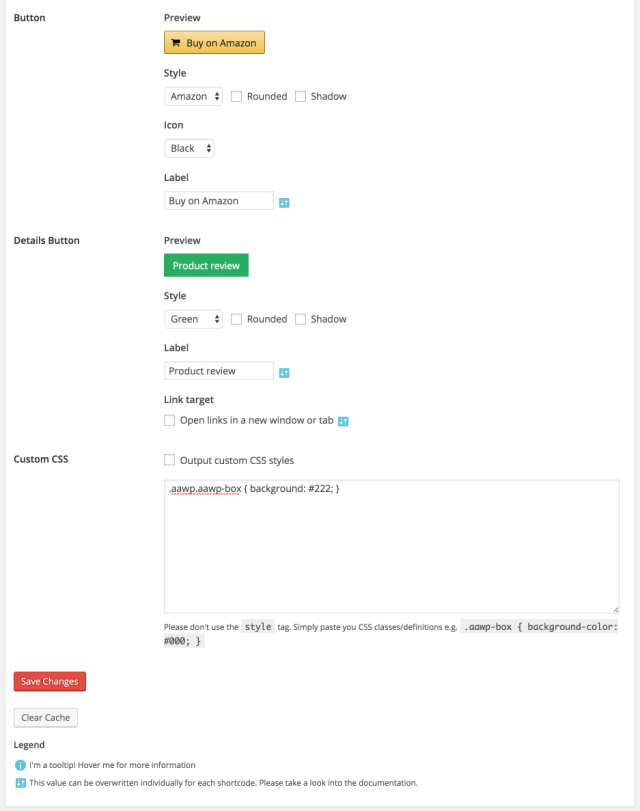Toggle Shadow for the Details Button style

[300, 319]
